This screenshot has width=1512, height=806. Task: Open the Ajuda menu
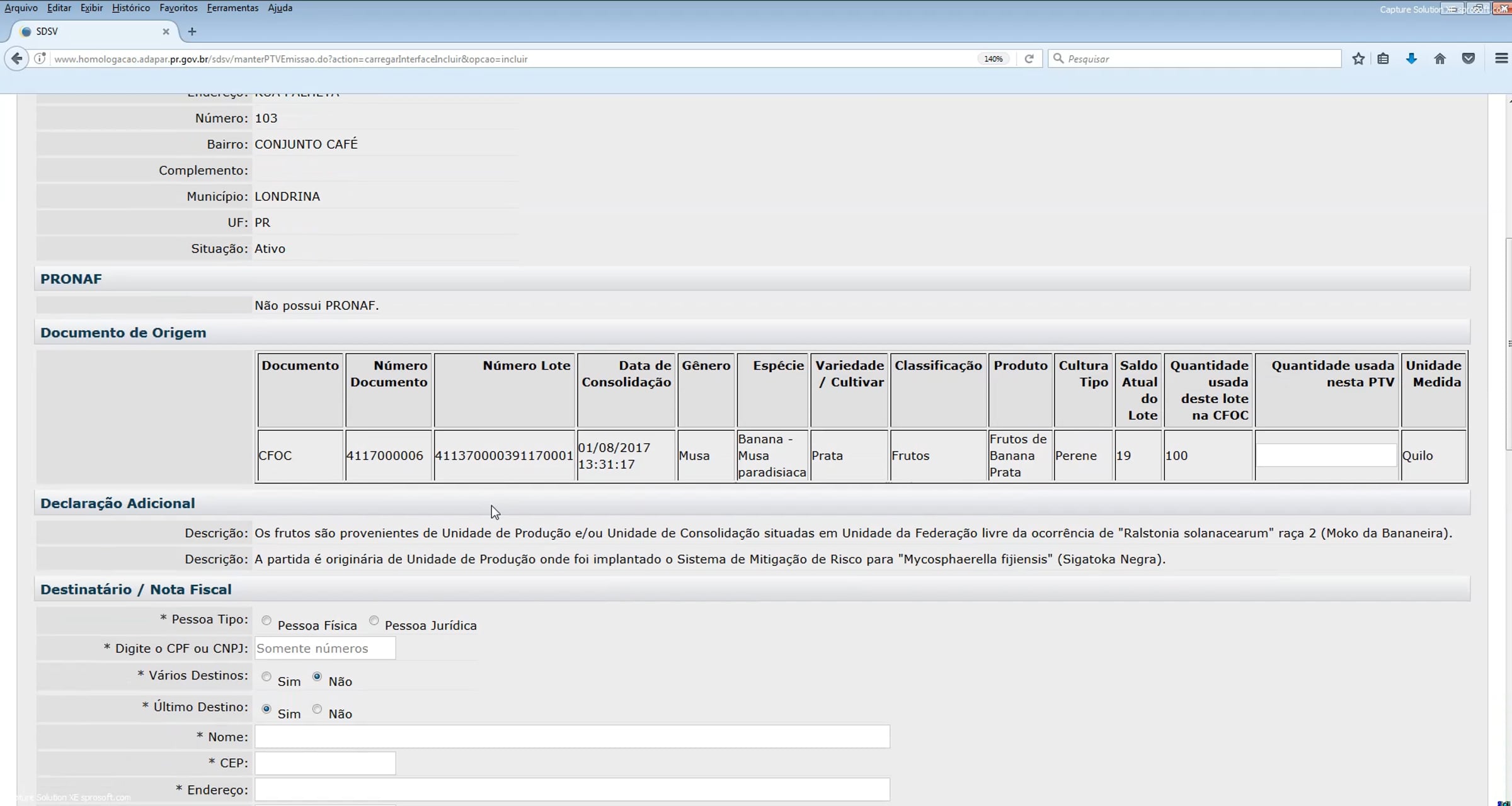280,8
